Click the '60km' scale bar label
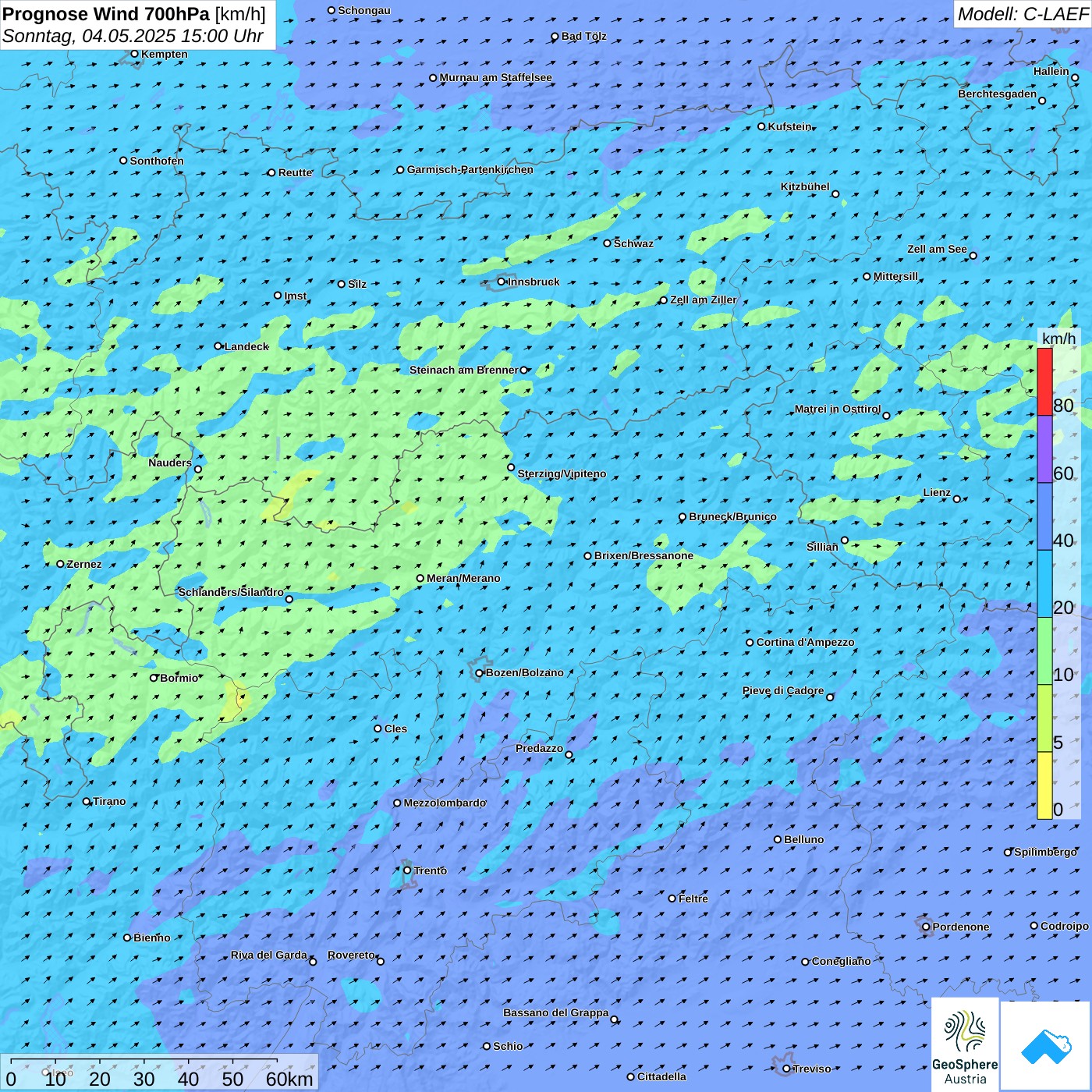This screenshot has width=1092, height=1092. 289,1079
